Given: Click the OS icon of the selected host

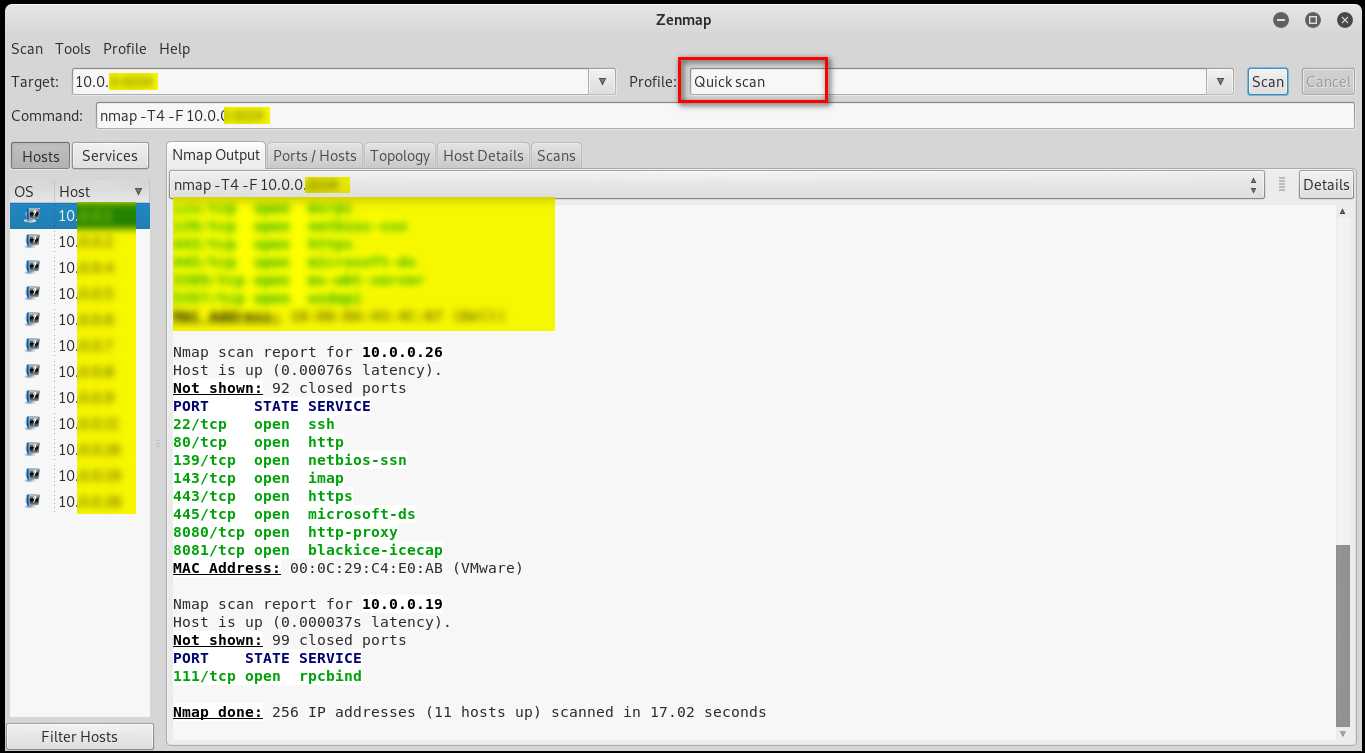Looking at the screenshot, I should coord(32,215).
